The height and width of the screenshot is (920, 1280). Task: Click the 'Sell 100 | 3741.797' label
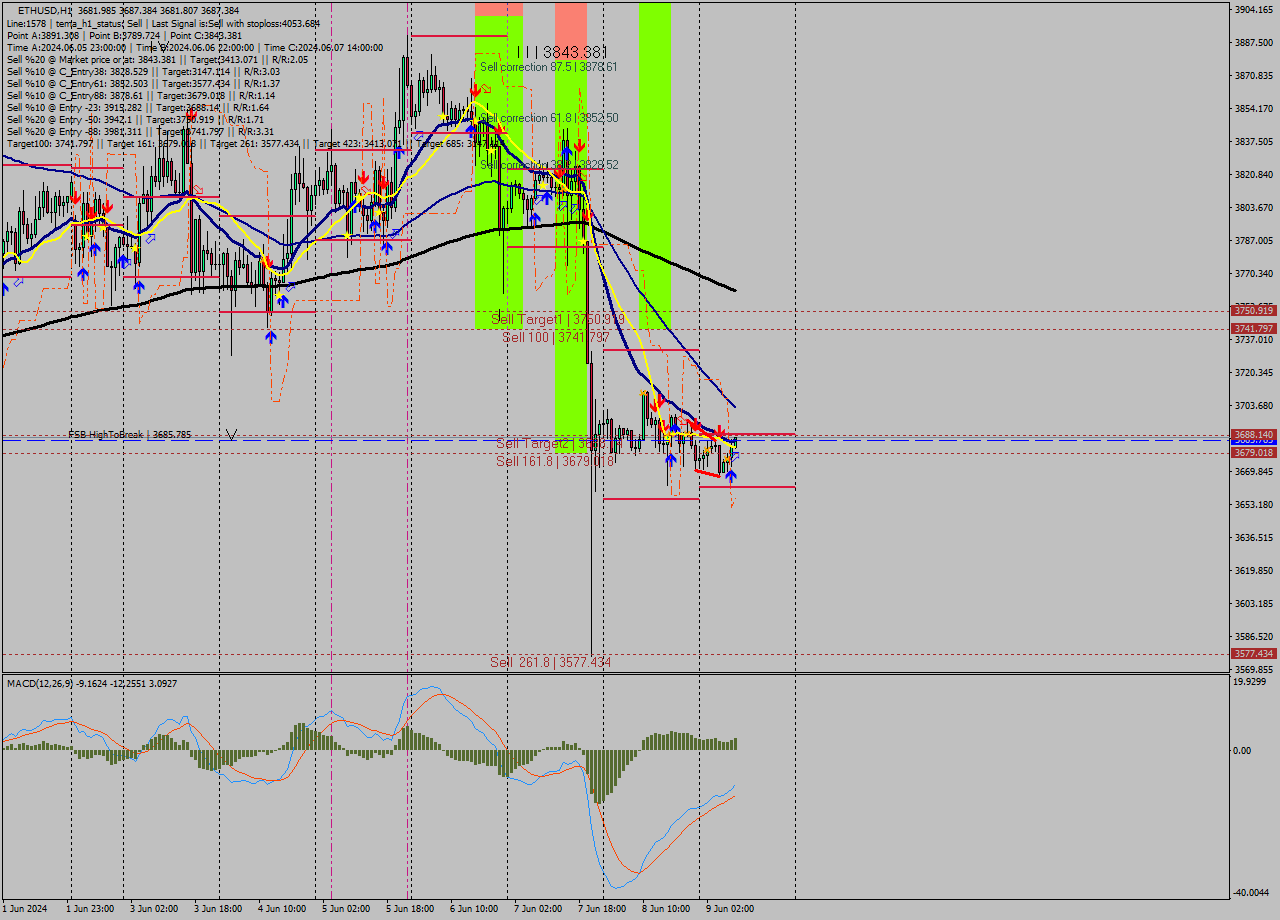tap(556, 338)
